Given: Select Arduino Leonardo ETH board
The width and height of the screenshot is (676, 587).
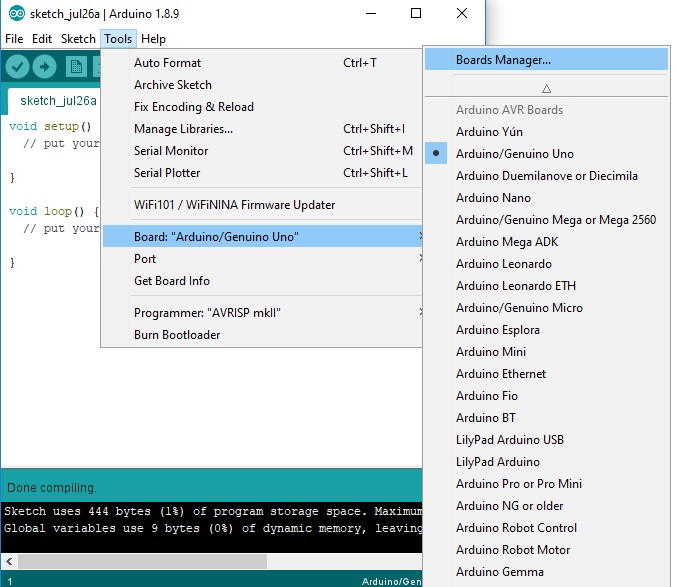Looking at the screenshot, I should (546, 286).
